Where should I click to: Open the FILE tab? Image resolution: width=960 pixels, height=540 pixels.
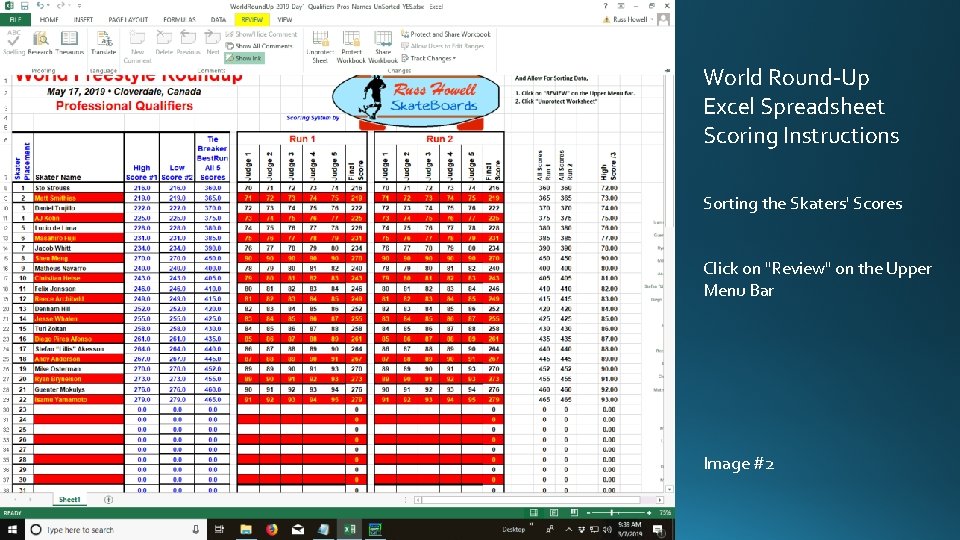pos(15,20)
